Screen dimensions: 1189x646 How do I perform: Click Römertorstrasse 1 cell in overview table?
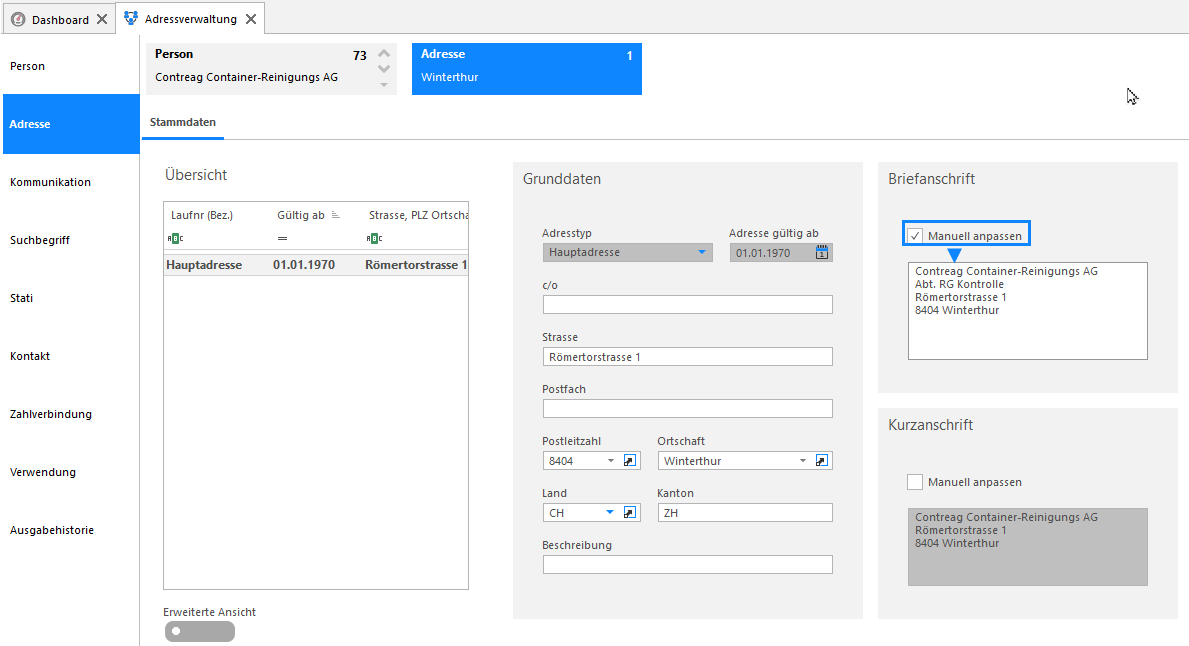416,265
